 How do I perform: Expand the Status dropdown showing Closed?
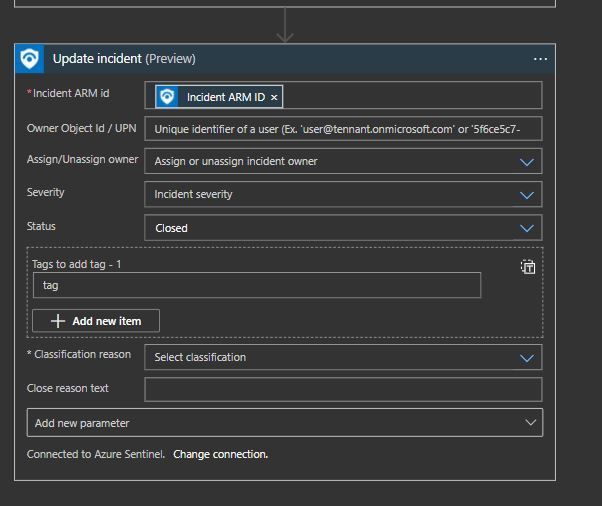click(x=527, y=228)
